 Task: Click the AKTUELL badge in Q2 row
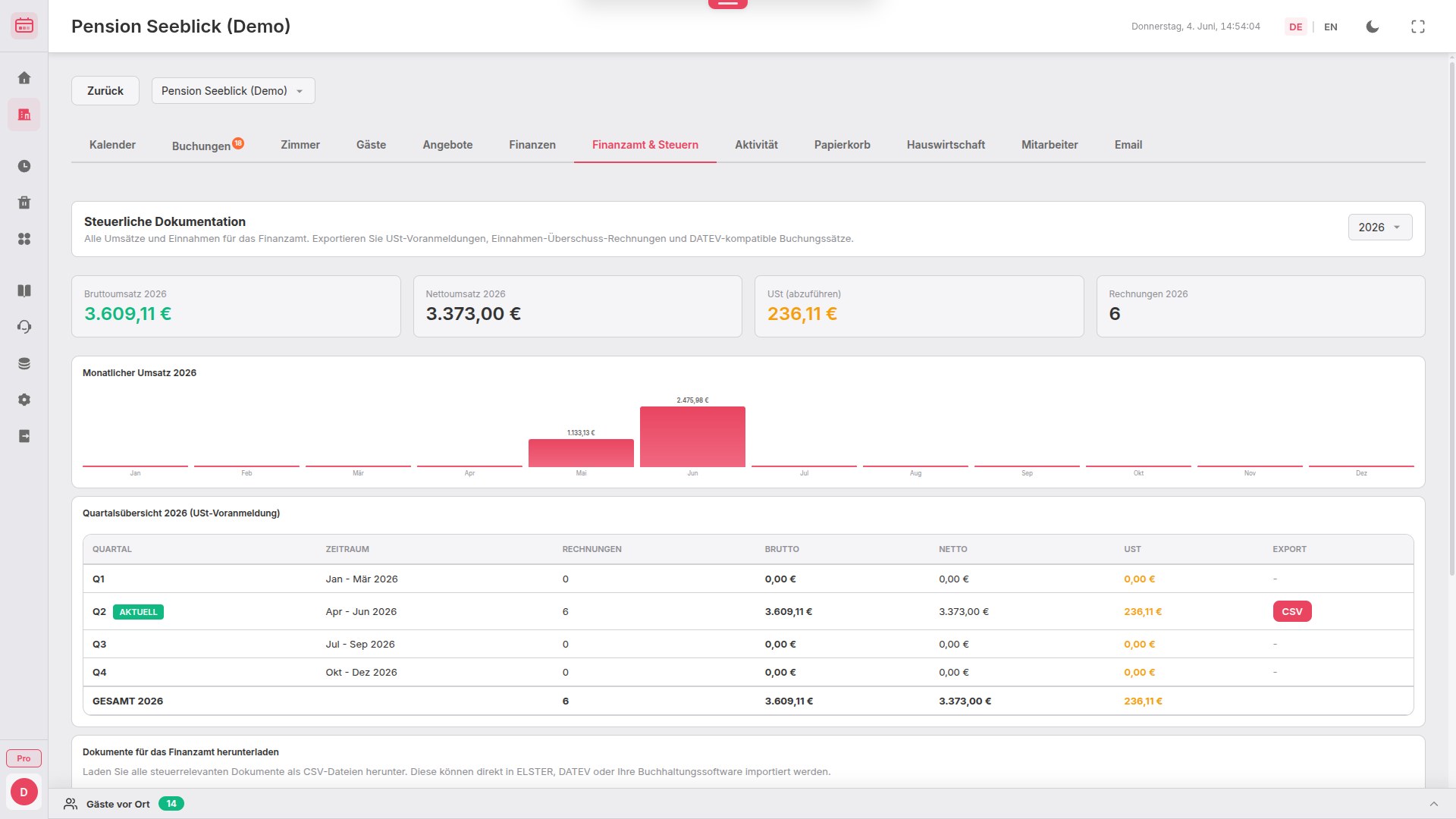click(138, 612)
